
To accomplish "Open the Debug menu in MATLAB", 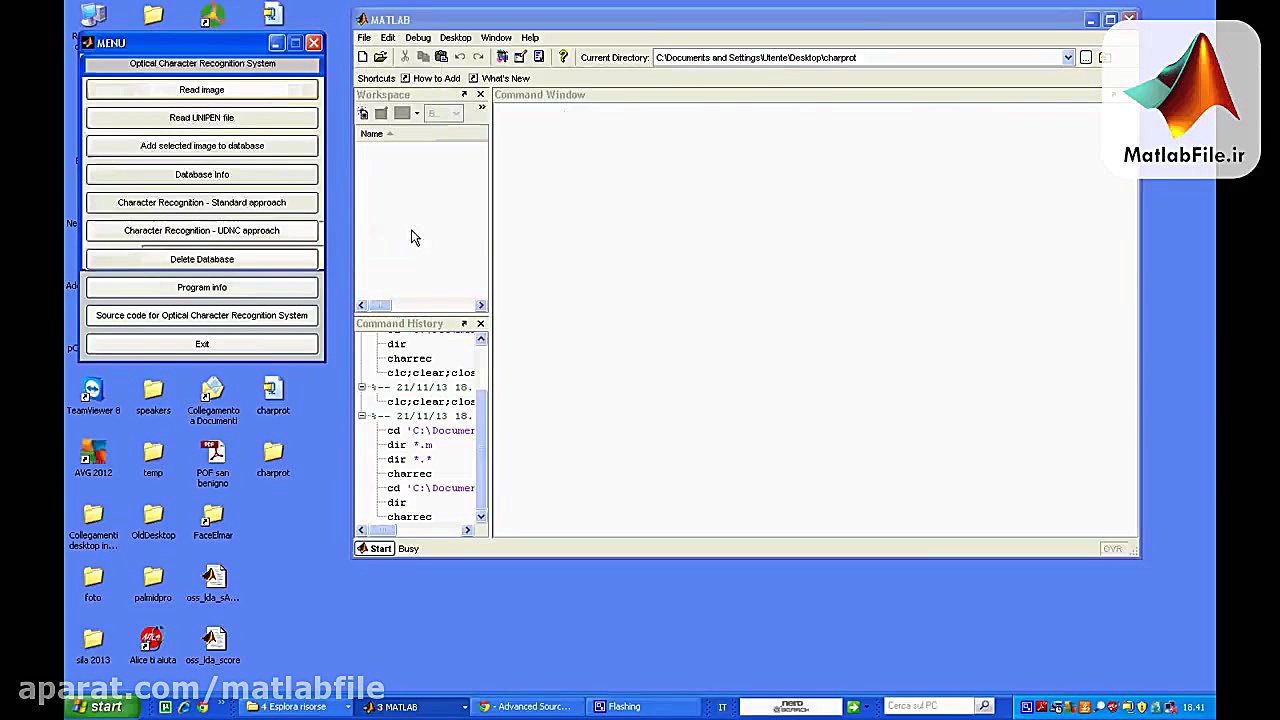I will (418, 38).
